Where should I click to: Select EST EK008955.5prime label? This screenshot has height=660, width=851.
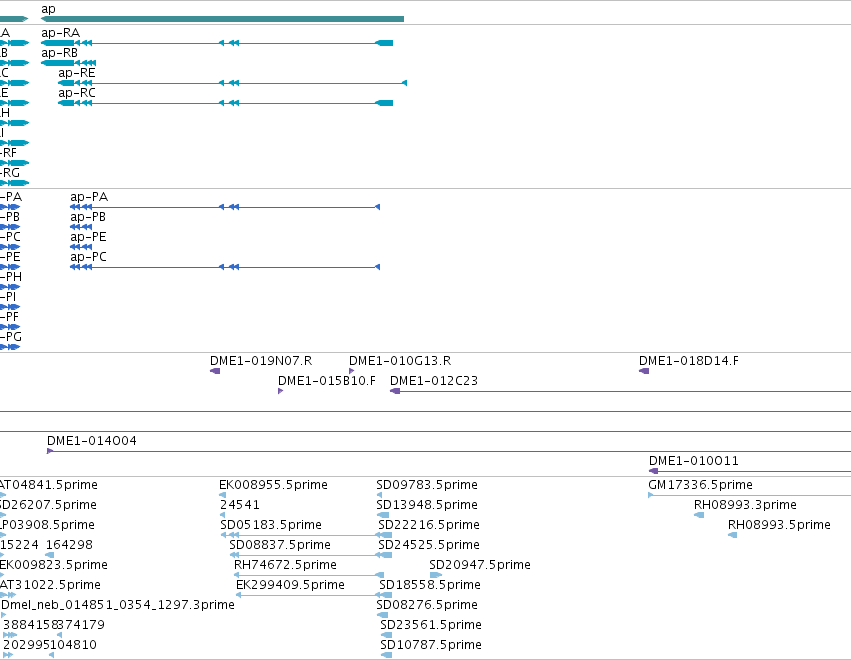click(x=273, y=485)
